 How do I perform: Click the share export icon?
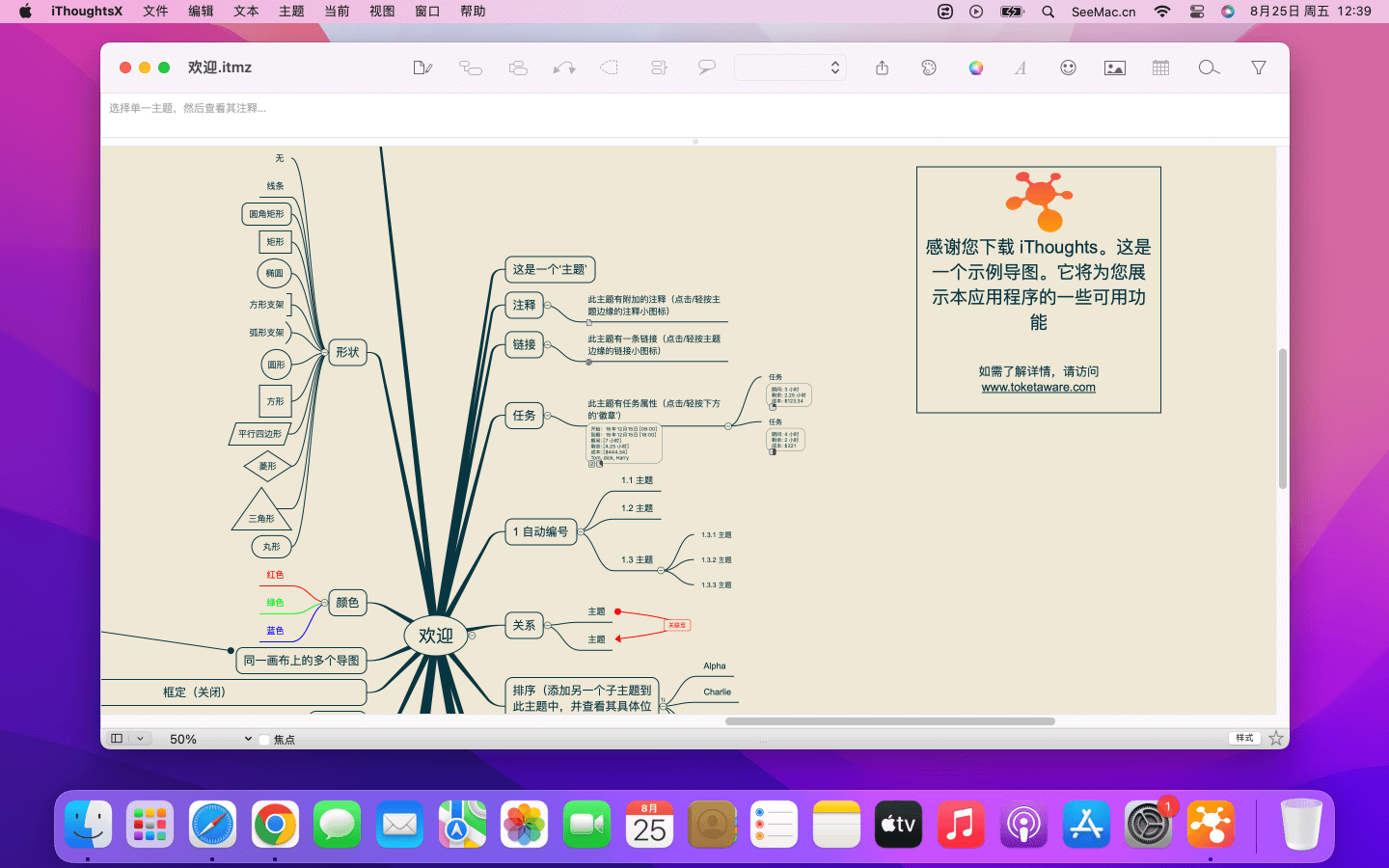click(x=882, y=68)
